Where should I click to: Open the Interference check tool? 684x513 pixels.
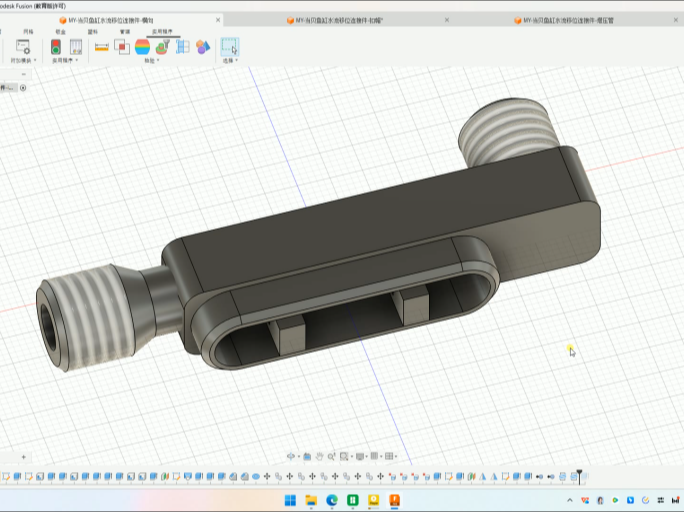122,47
